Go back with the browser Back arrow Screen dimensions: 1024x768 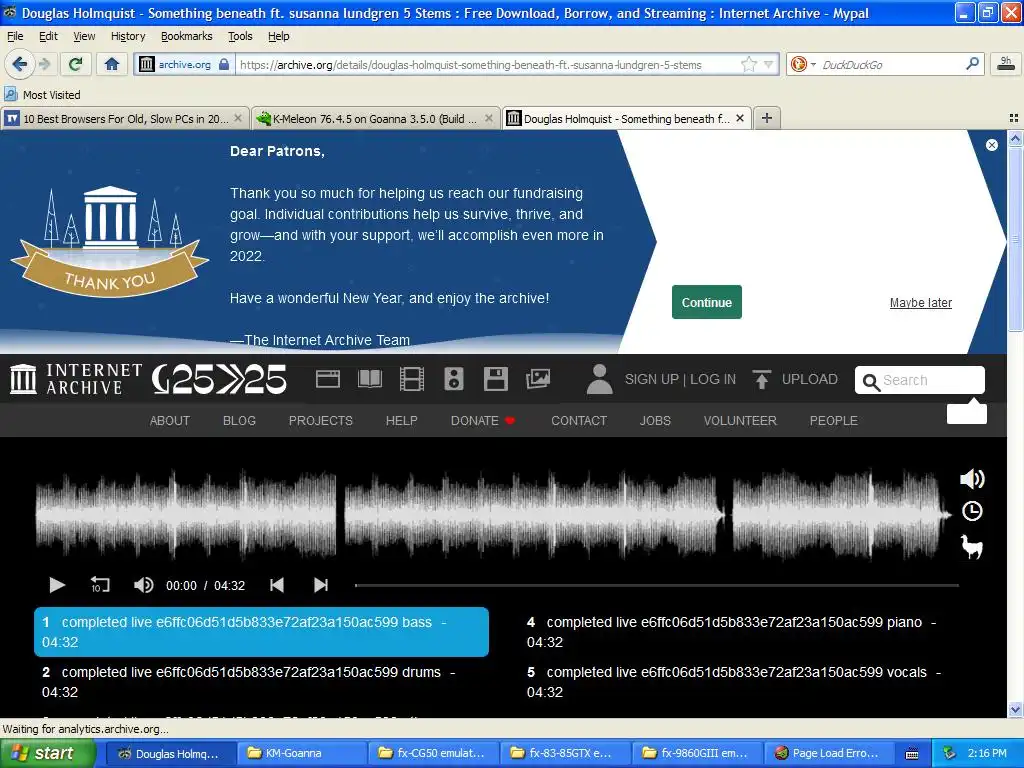(19, 64)
